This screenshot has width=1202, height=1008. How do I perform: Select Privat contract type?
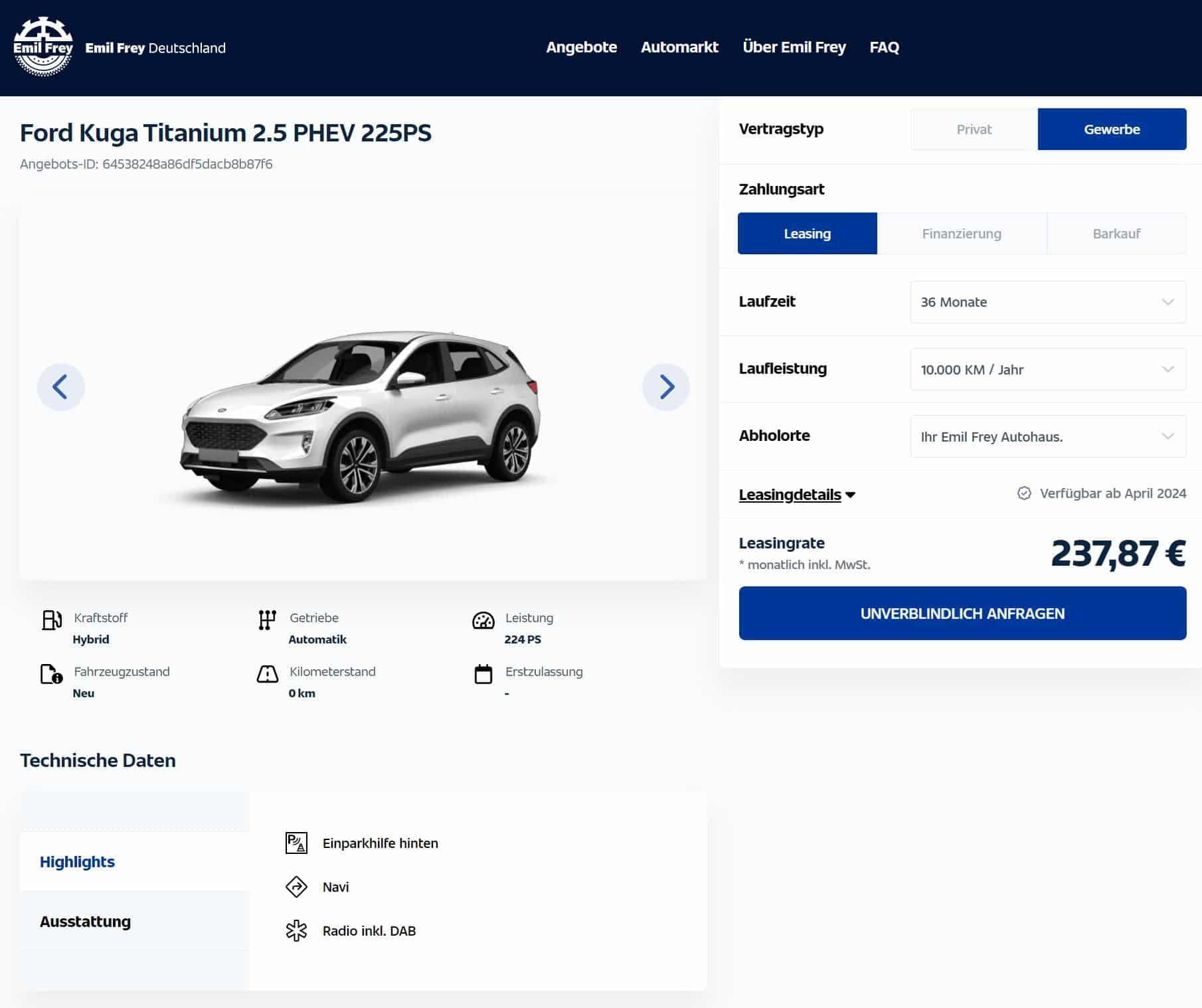click(974, 129)
